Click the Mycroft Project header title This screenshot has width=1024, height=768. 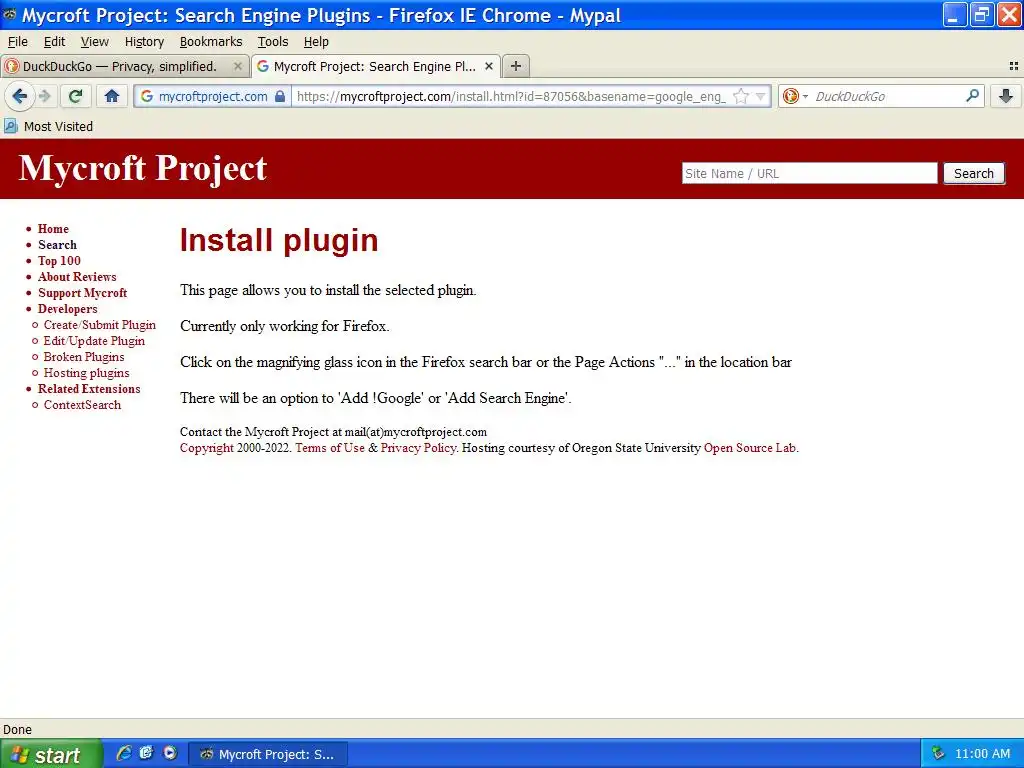coord(142,168)
